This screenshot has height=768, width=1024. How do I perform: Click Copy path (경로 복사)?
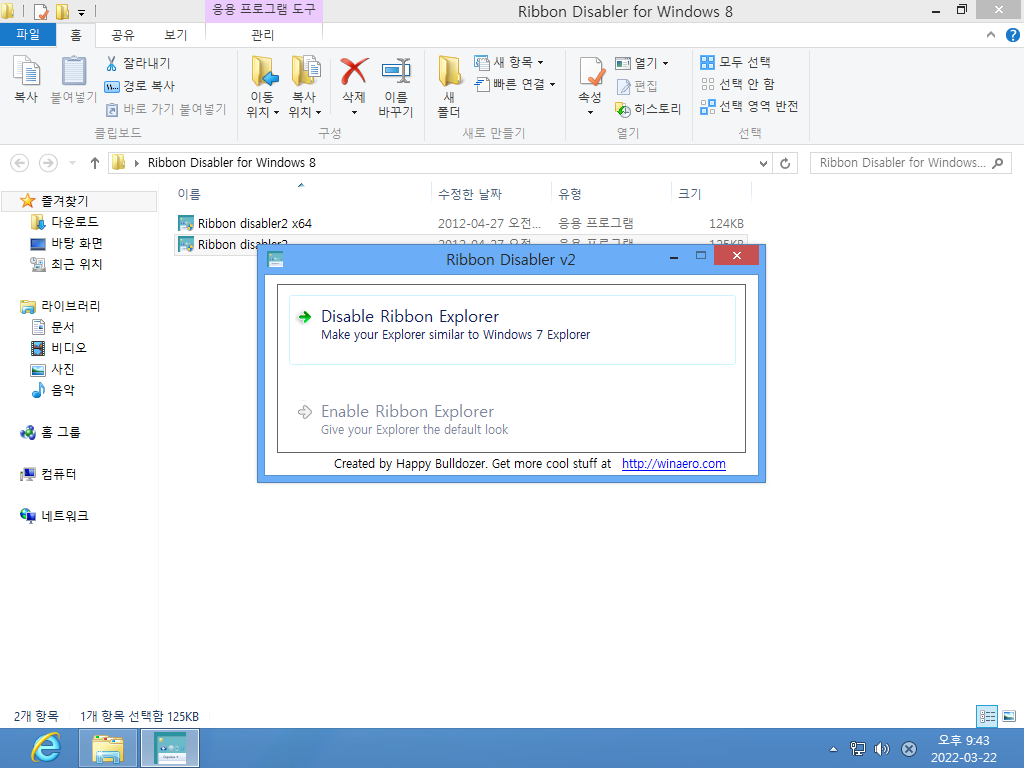(x=139, y=86)
